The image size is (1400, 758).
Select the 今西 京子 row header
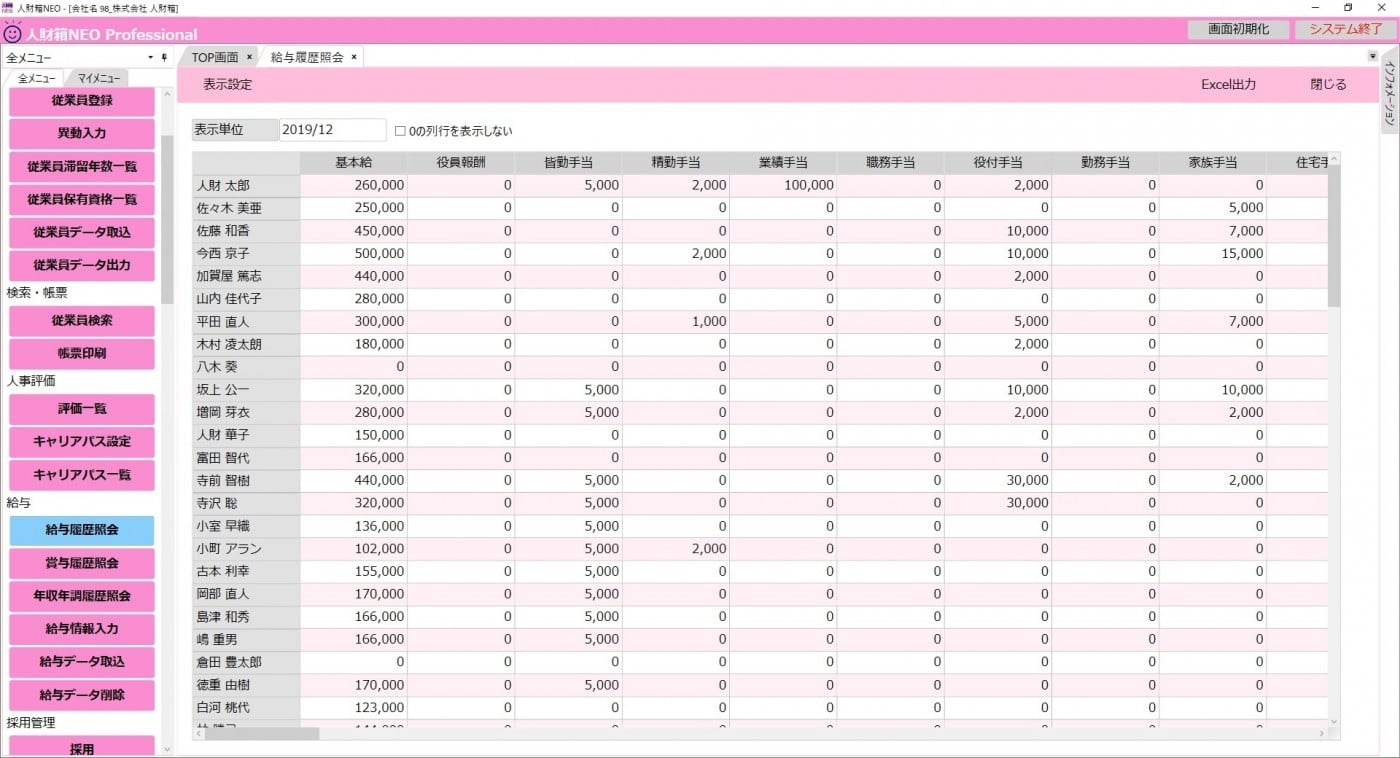pos(246,254)
